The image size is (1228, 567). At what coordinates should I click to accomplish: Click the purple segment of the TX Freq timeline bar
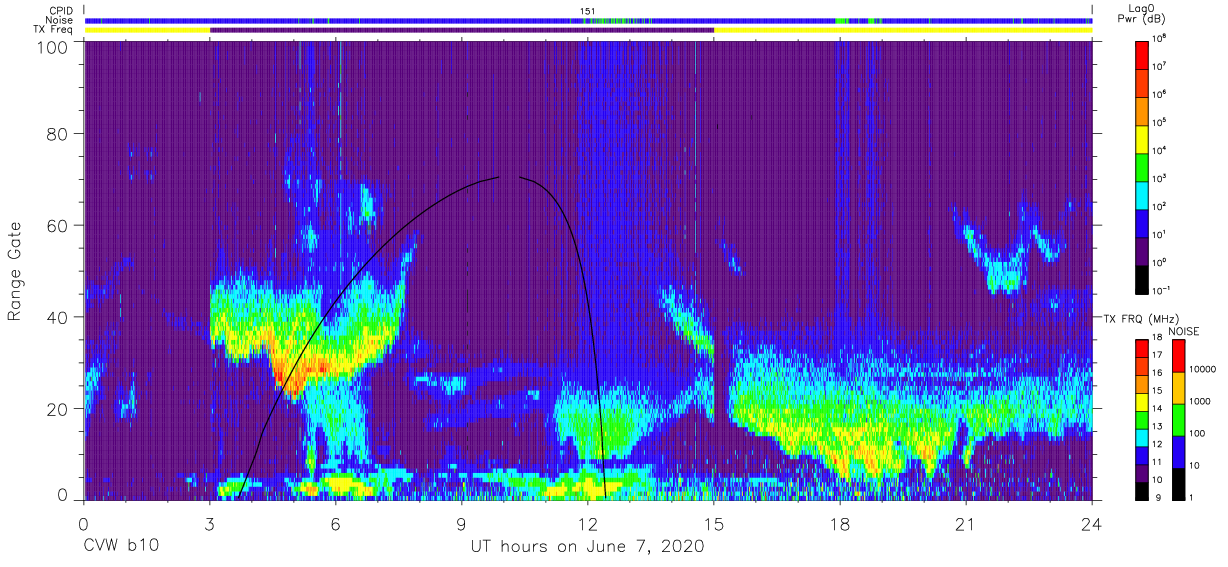pyautogui.click(x=462, y=30)
